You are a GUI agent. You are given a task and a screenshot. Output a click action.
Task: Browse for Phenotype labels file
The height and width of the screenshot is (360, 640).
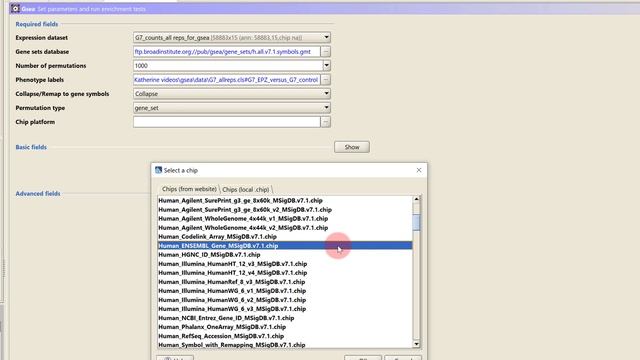[x=325, y=80]
